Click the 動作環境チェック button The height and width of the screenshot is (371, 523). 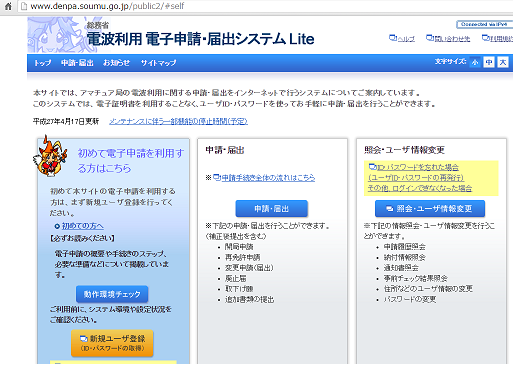(112, 294)
